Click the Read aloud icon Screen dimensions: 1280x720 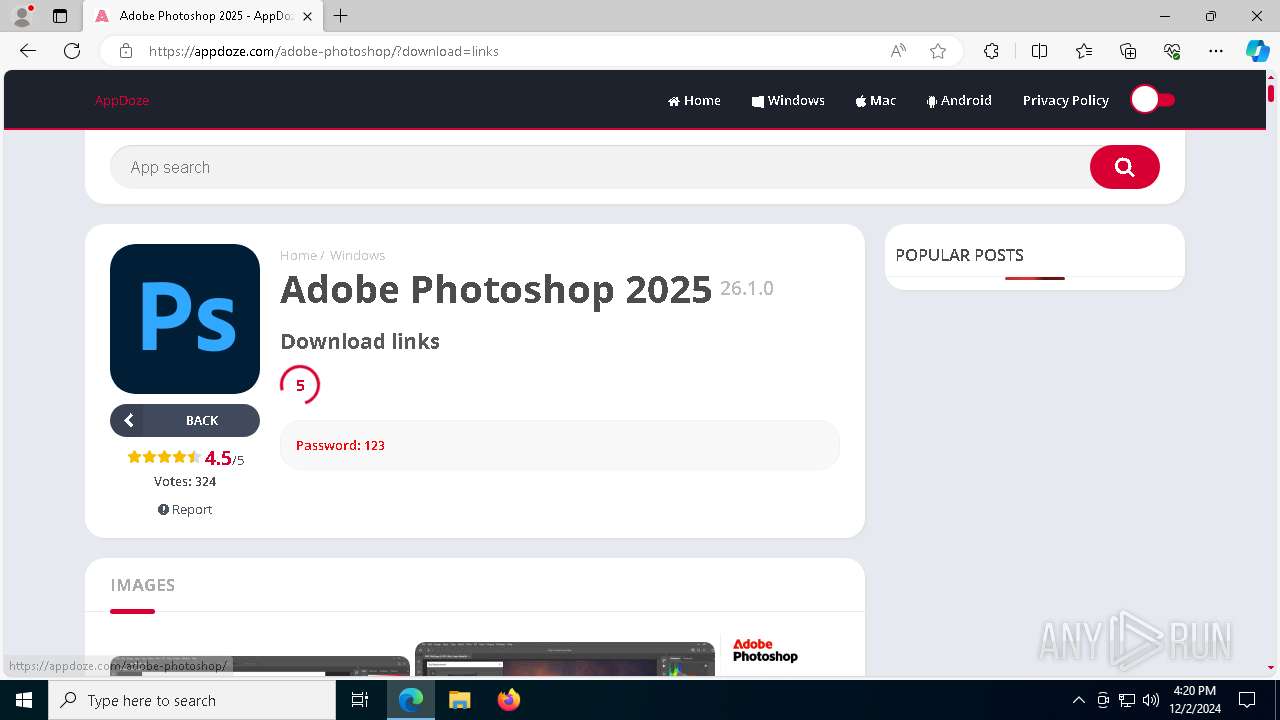pos(898,51)
